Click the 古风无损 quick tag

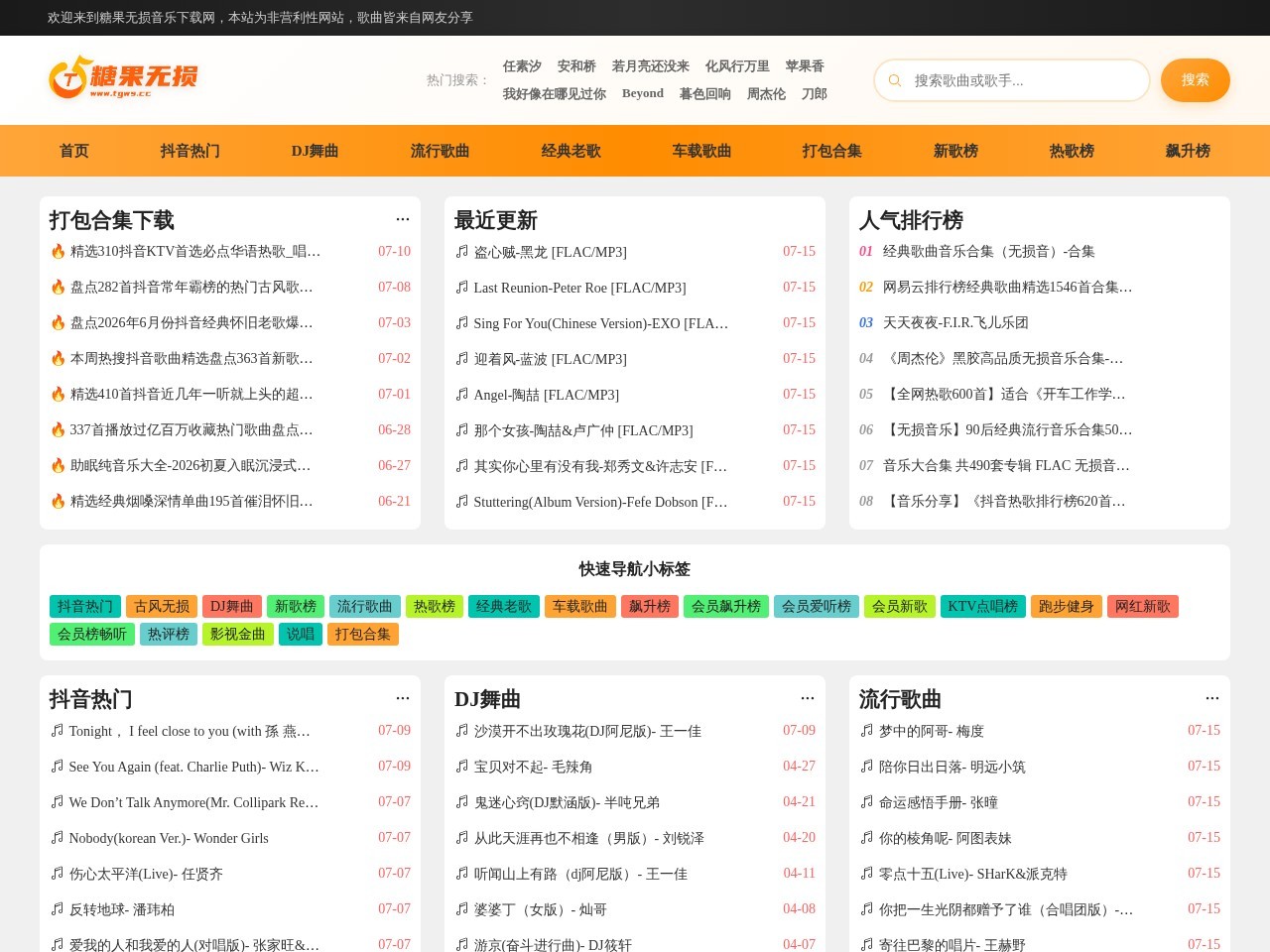(x=162, y=606)
